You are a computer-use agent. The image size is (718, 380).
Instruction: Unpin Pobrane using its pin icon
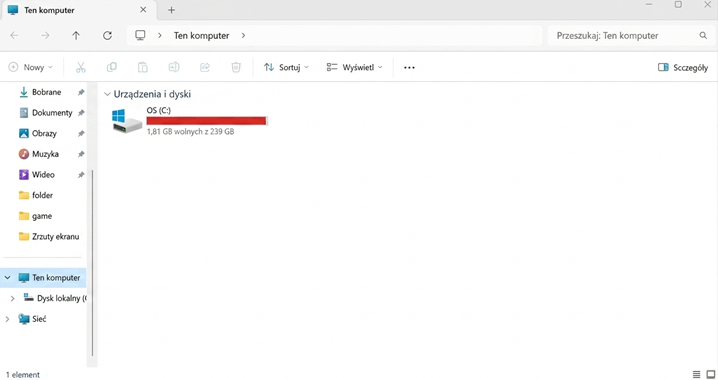[x=81, y=92]
